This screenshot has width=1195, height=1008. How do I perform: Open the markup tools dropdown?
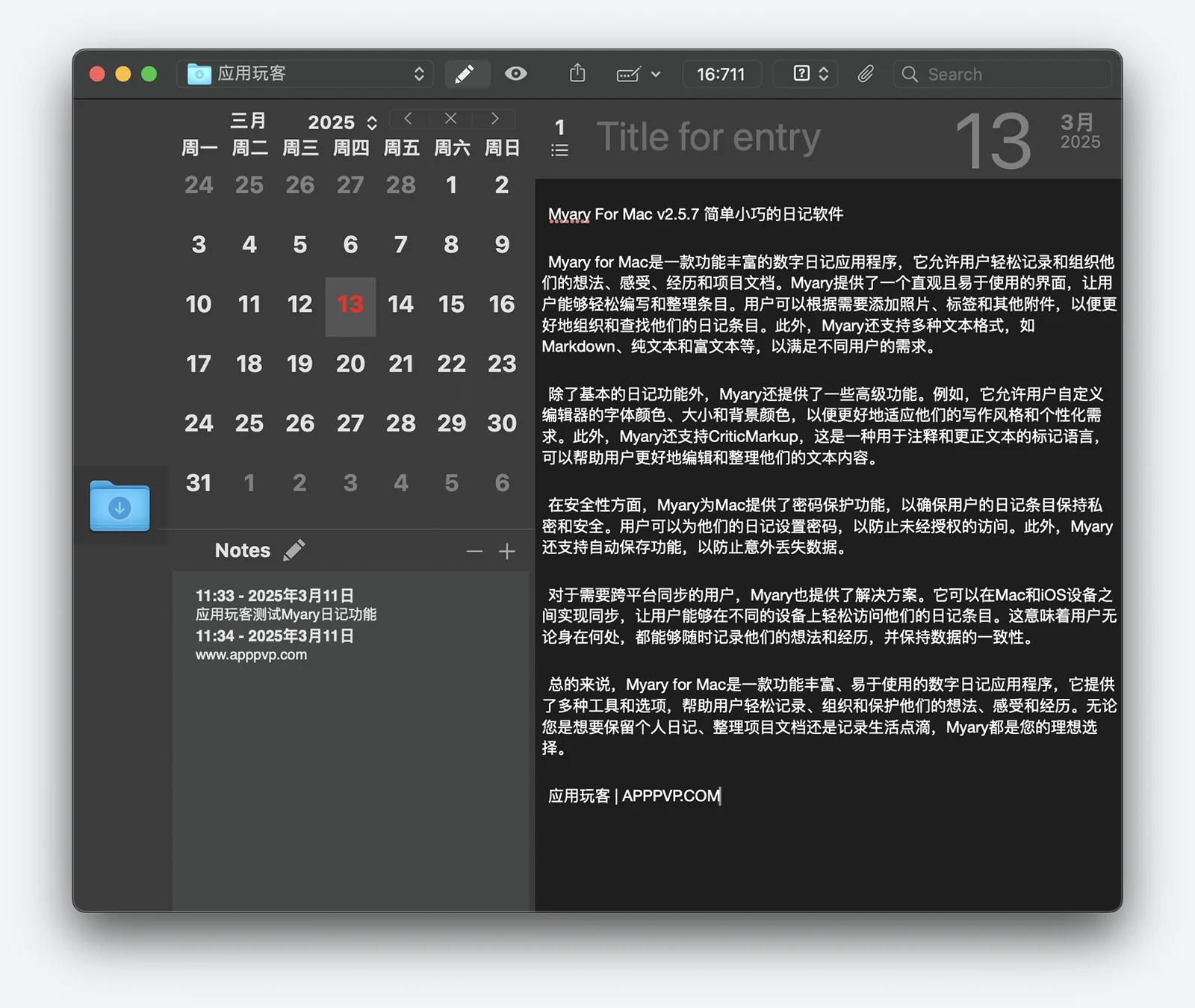639,74
